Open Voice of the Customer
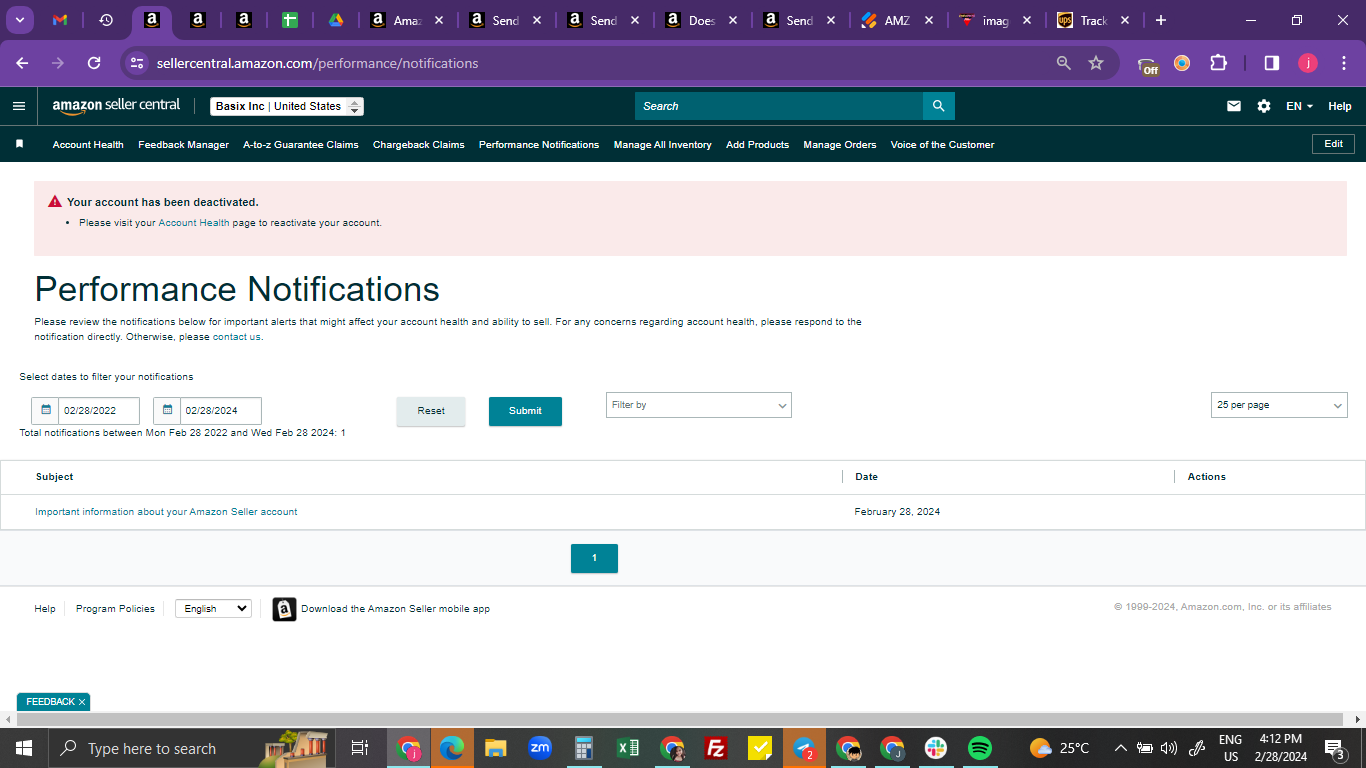This screenshot has width=1366, height=768. point(942,145)
